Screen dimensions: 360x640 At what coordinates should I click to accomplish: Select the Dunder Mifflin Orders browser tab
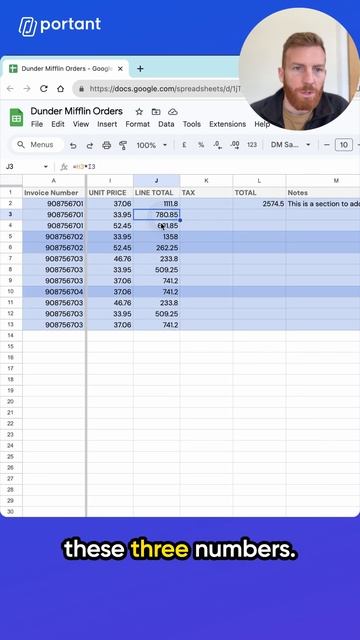(66, 69)
